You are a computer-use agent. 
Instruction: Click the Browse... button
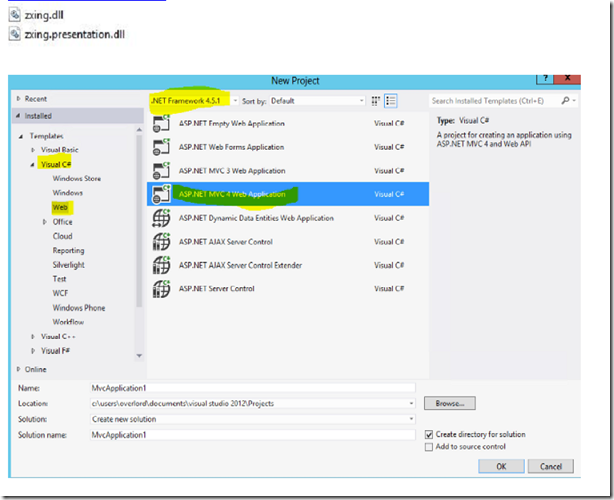pyautogui.click(x=450, y=403)
